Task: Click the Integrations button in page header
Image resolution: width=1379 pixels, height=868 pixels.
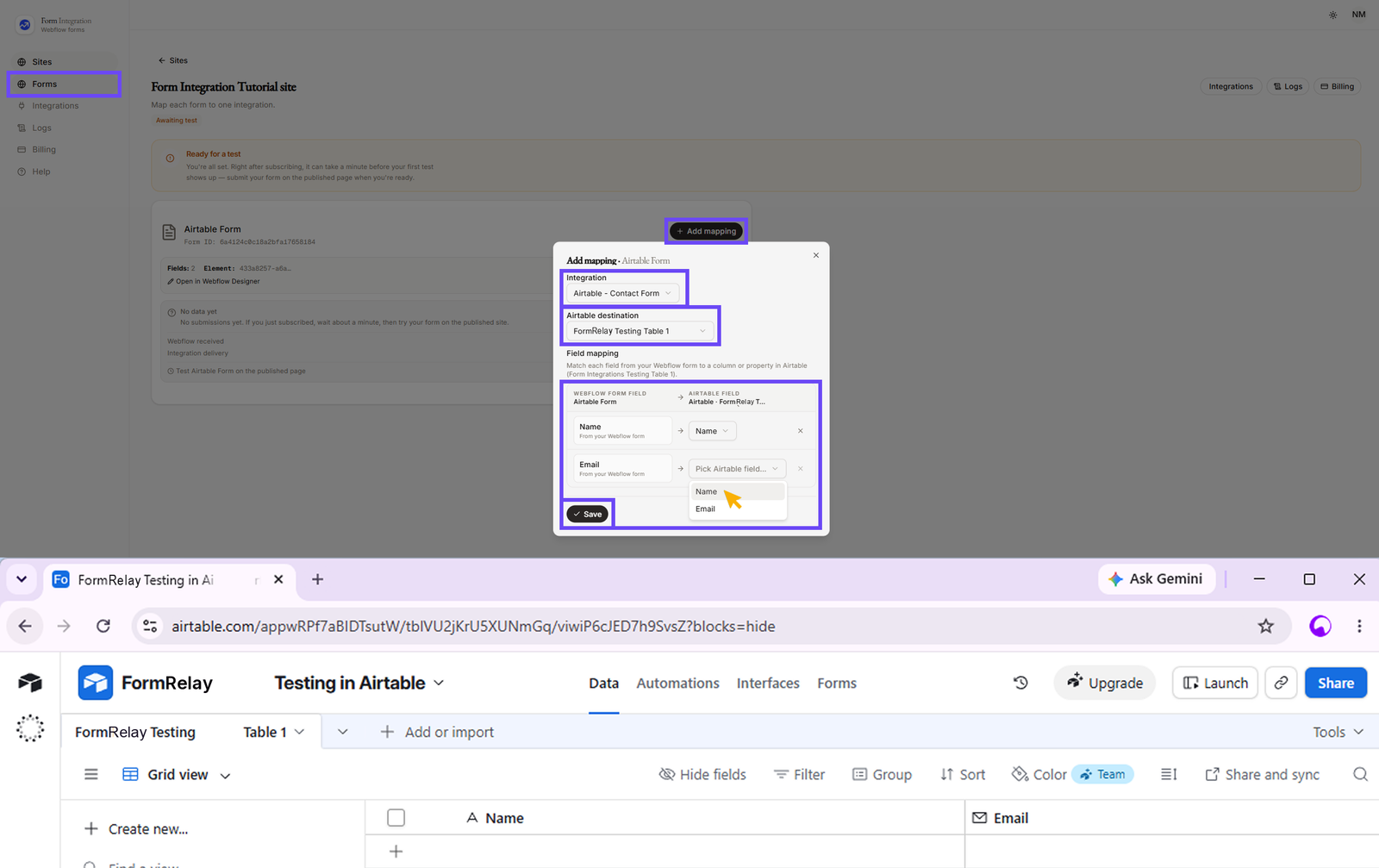Action: coord(1231,86)
